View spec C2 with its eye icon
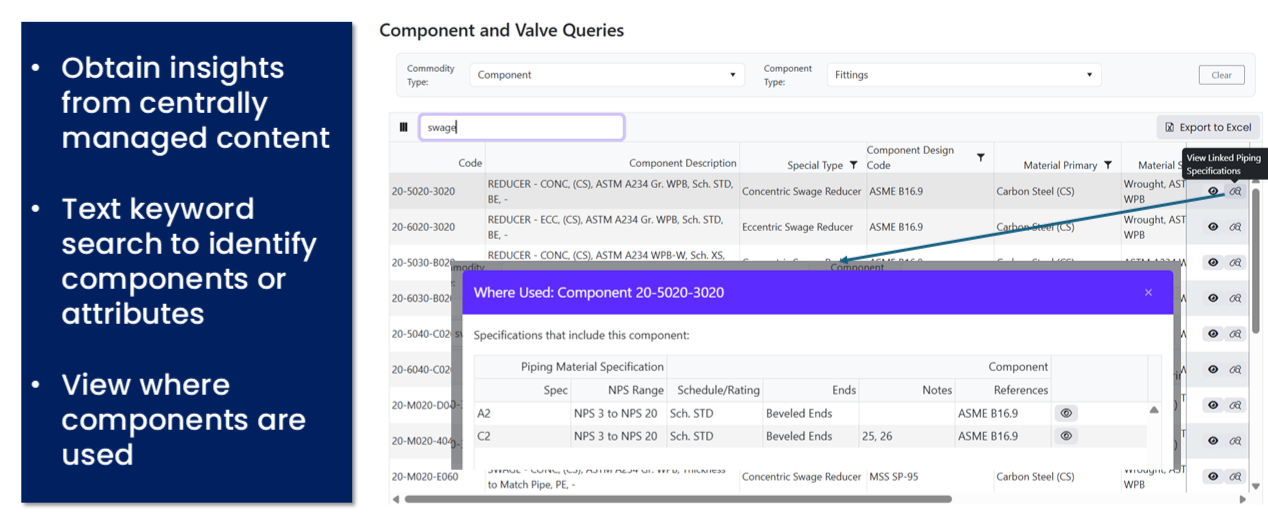The image size is (1268, 525). pyautogui.click(x=1066, y=436)
